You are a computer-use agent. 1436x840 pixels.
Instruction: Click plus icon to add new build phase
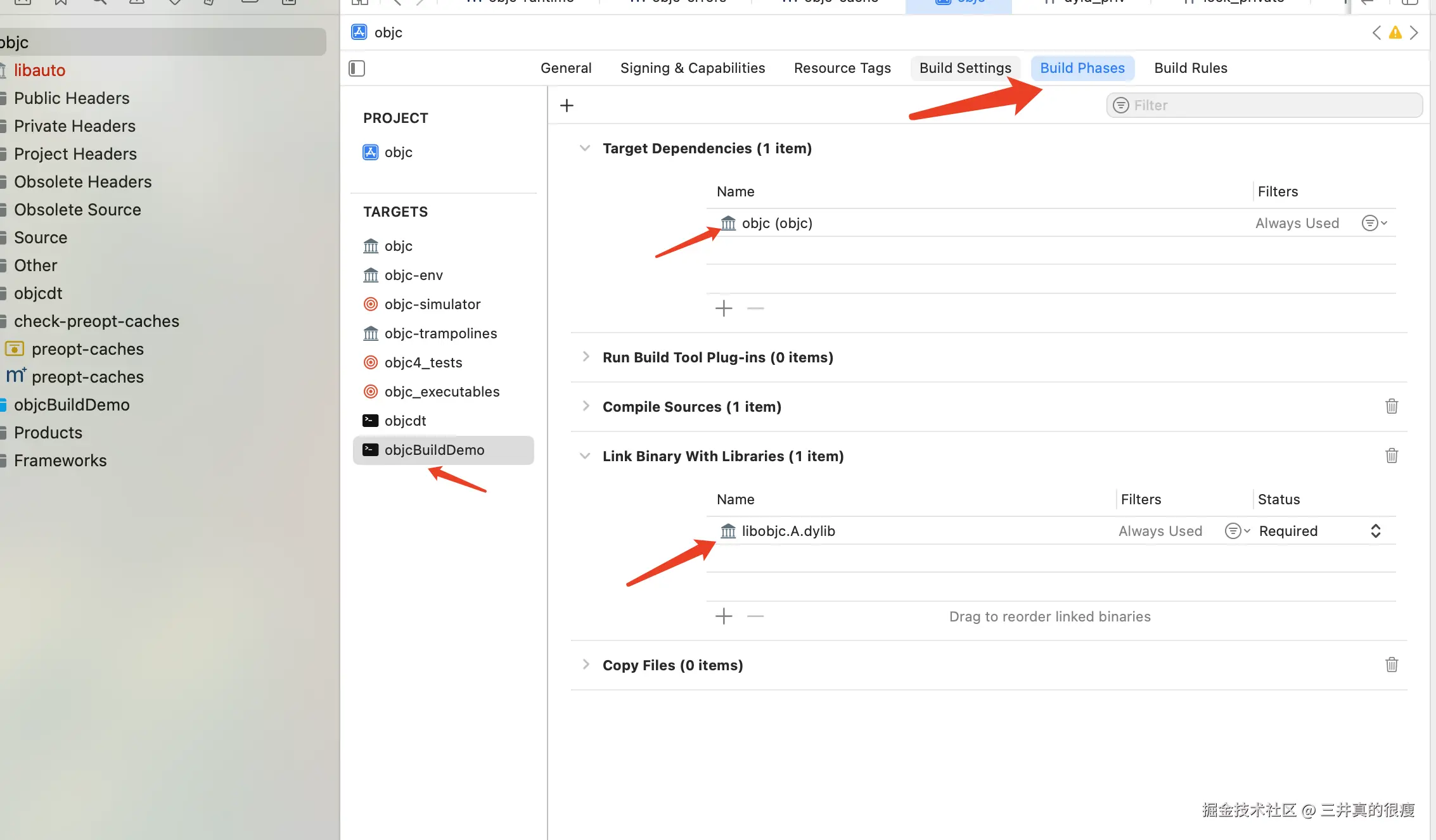(567, 105)
